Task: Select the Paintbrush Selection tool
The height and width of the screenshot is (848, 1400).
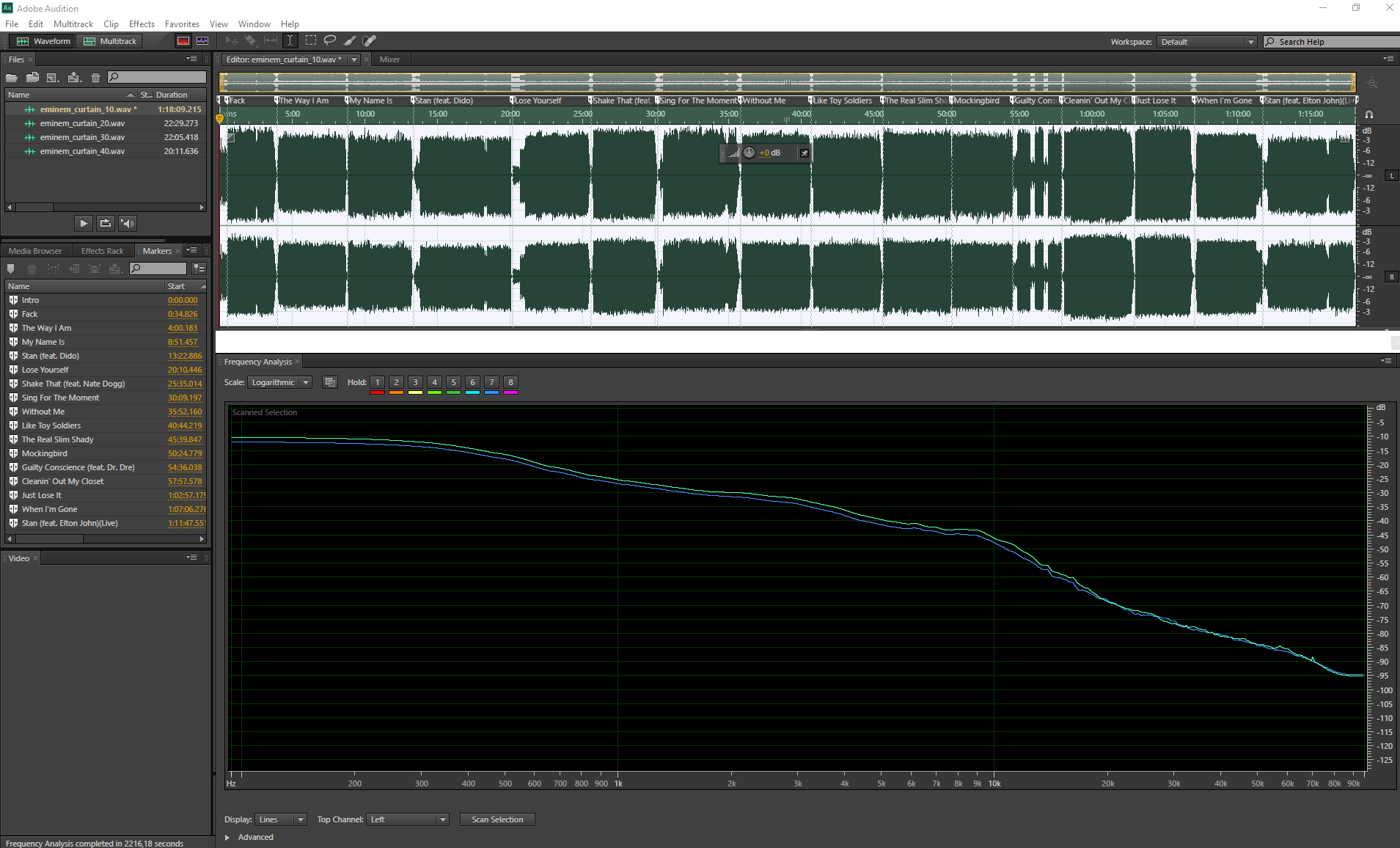Action: (x=350, y=41)
